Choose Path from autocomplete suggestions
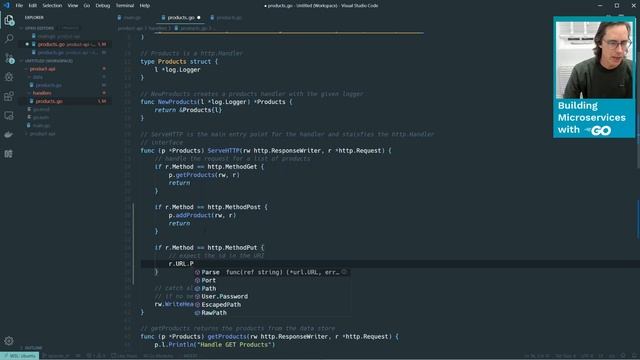This screenshot has height=360, width=640. (x=271, y=289)
